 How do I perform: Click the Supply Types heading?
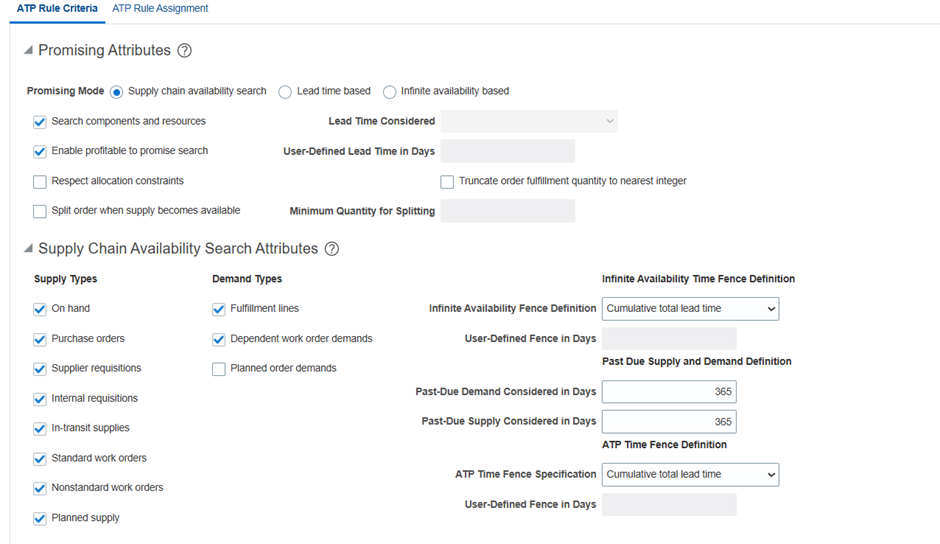[65, 279]
